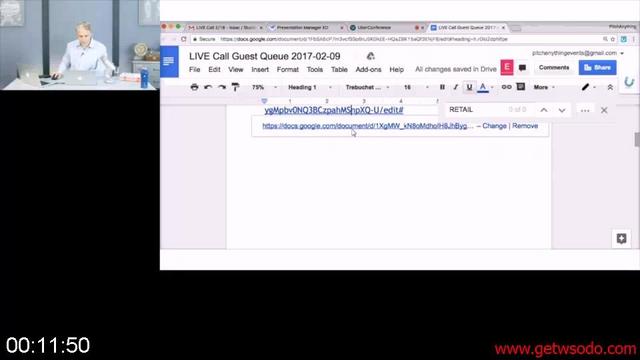Click the browser reload button
Screen dimensions: 640x360
(184, 39)
